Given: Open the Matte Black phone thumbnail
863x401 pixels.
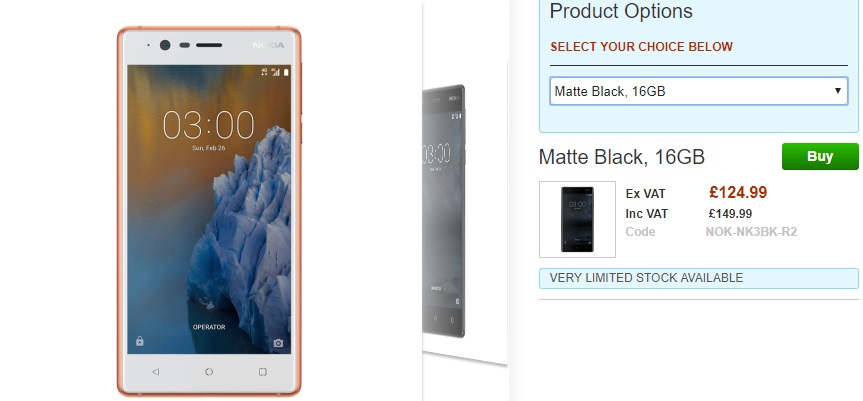Looking at the screenshot, I should 577,219.
